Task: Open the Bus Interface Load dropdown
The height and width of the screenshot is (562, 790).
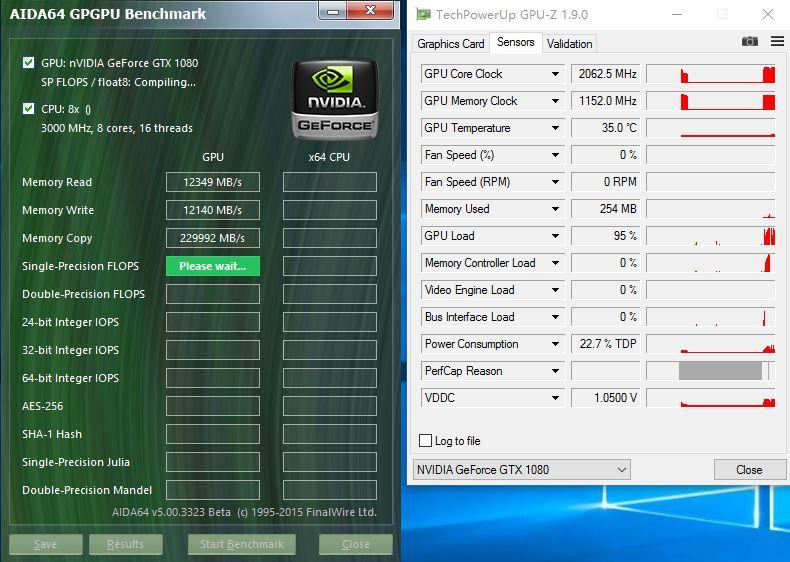Action: 555,317
